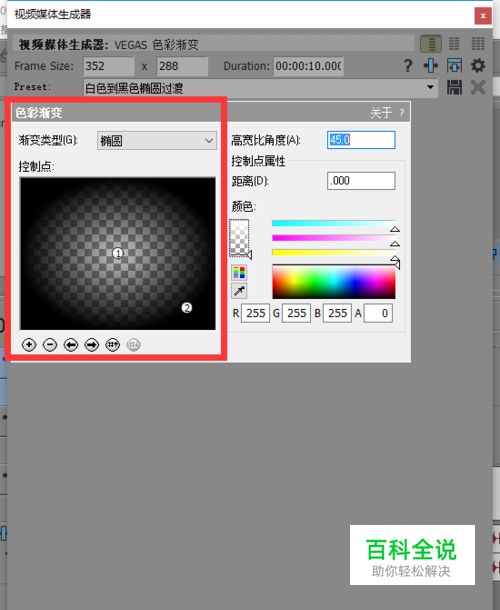Viewport: 500px width, 610px height.
Task: Switch to two-column layout view
Action: click(454, 44)
